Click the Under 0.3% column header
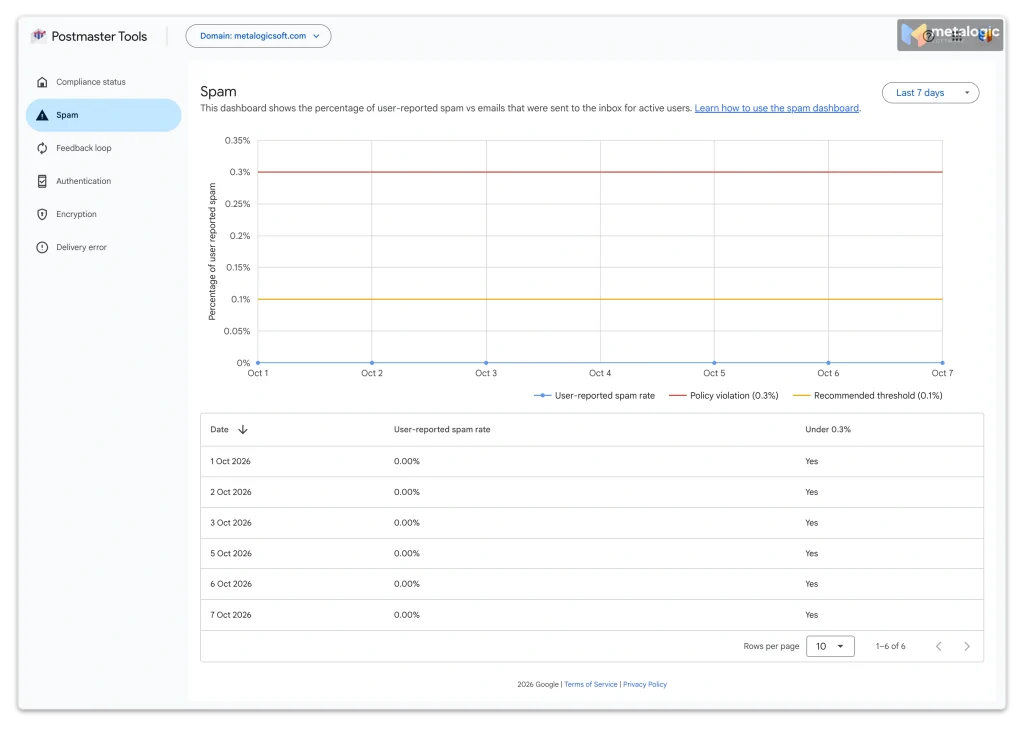1024x729 pixels. (x=828, y=430)
